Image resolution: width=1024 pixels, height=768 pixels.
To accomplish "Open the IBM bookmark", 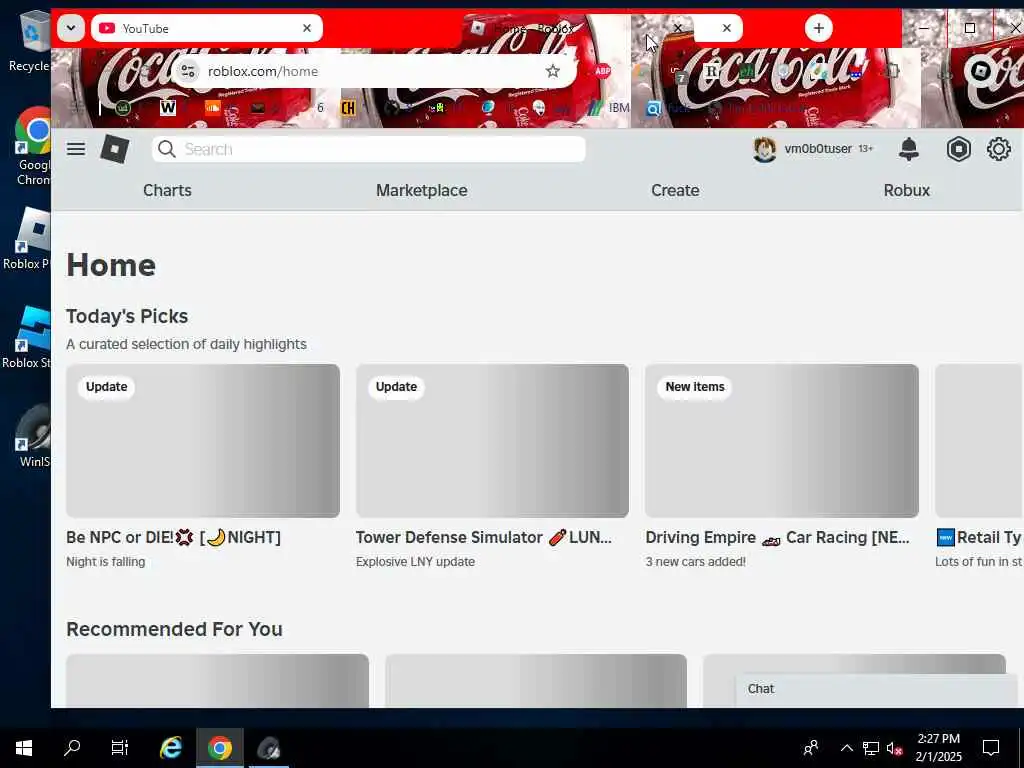I will [609, 108].
